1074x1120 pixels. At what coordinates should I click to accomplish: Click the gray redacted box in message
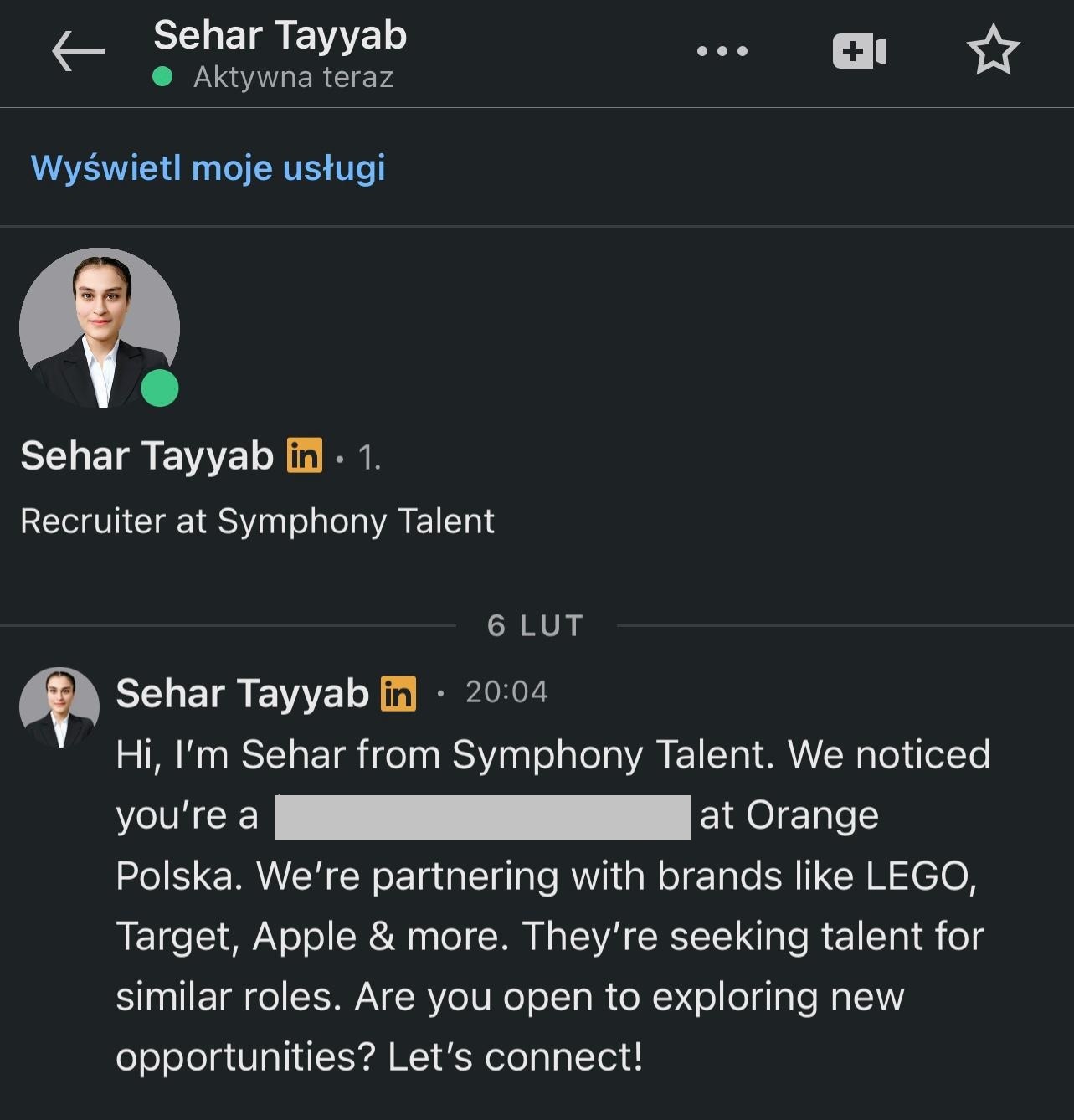(482, 817)
